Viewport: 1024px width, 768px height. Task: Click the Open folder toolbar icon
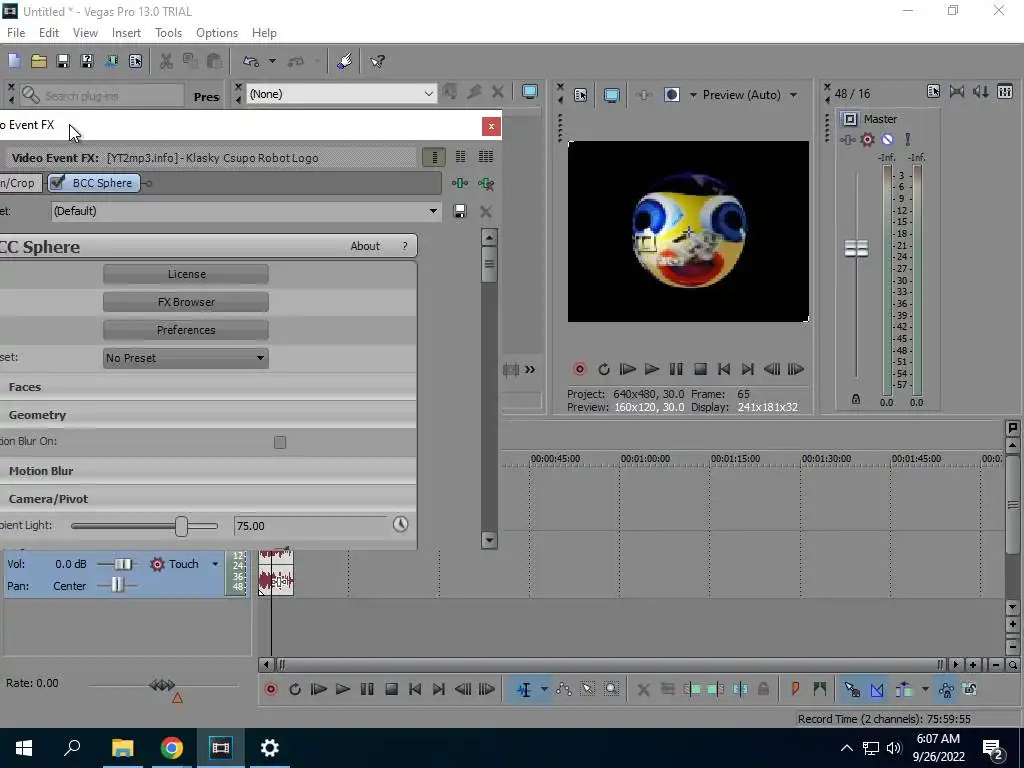[x=39, y=61]
